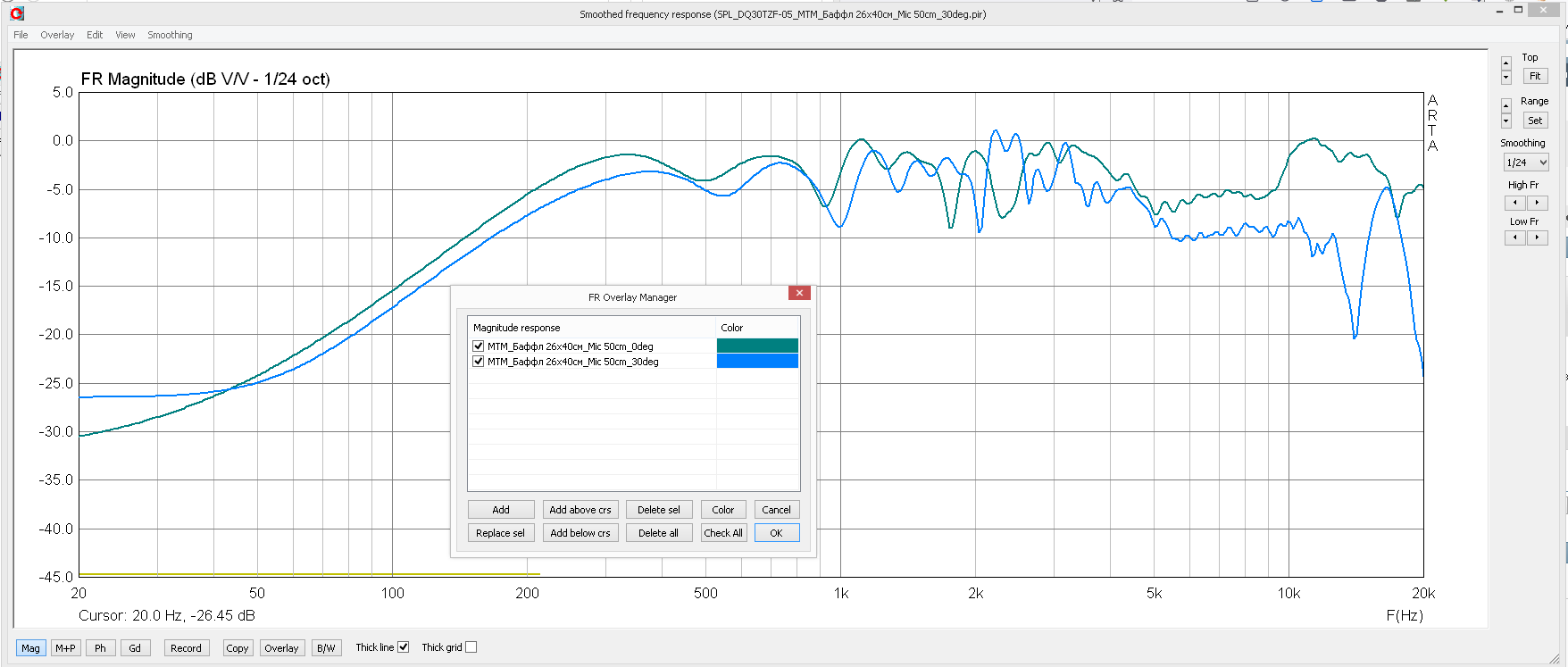
Task: Toggle B/W display mode
Action: pyautogui.click(x=326, y=648)
